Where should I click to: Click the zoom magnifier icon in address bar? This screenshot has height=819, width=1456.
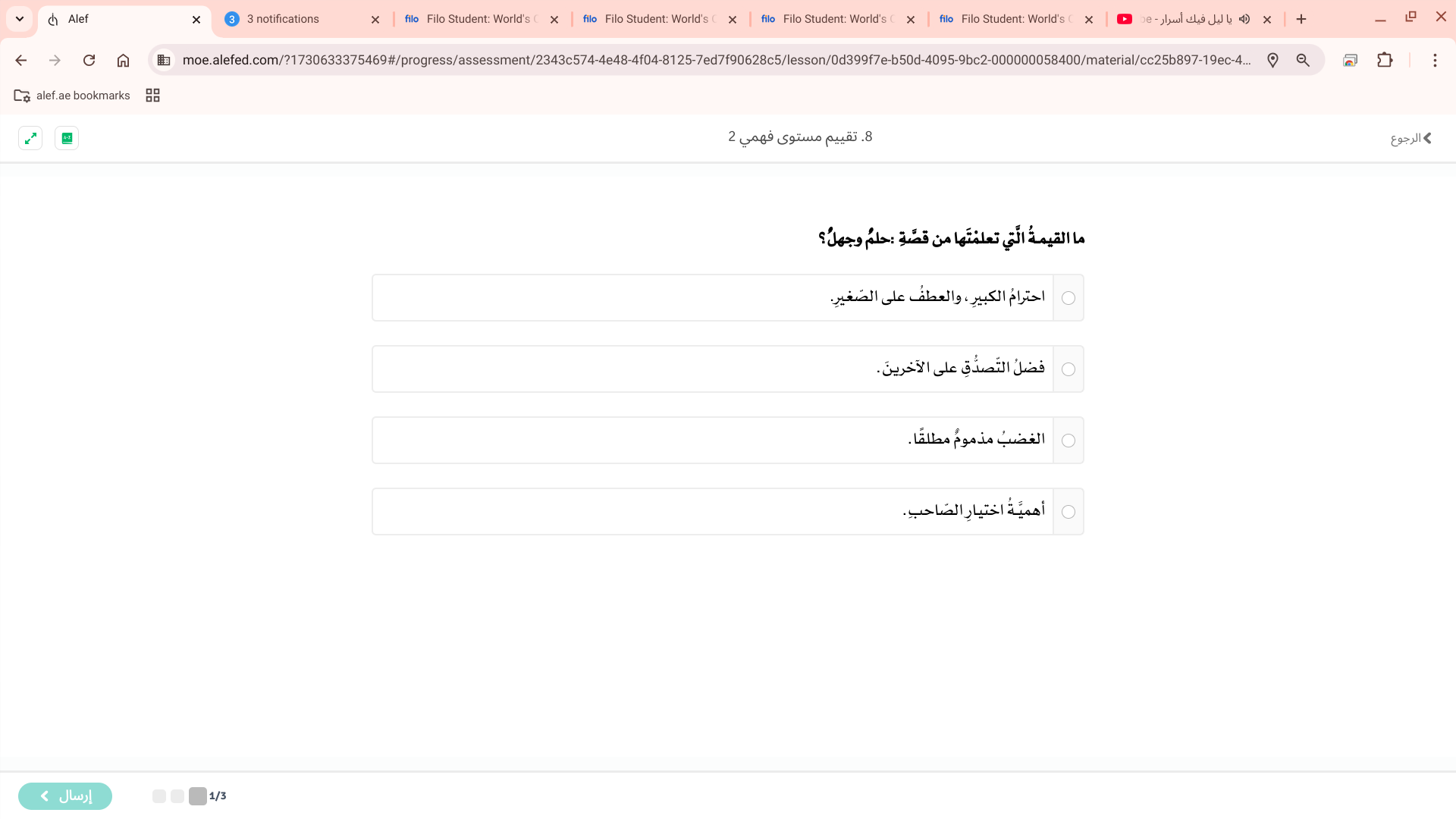click(1303, 60)
